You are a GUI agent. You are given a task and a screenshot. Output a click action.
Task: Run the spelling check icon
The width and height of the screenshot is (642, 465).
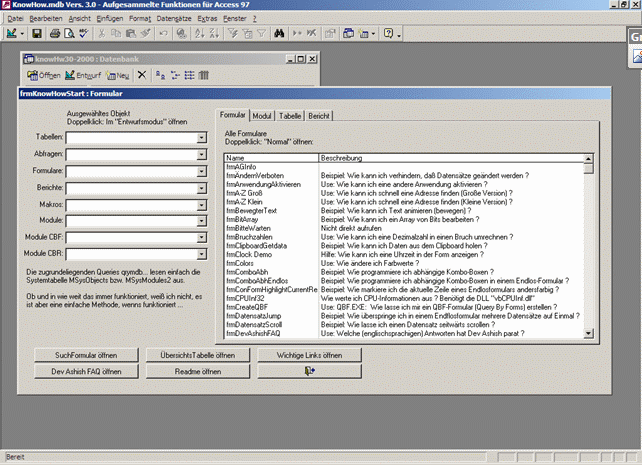click(x=84, y=34)
